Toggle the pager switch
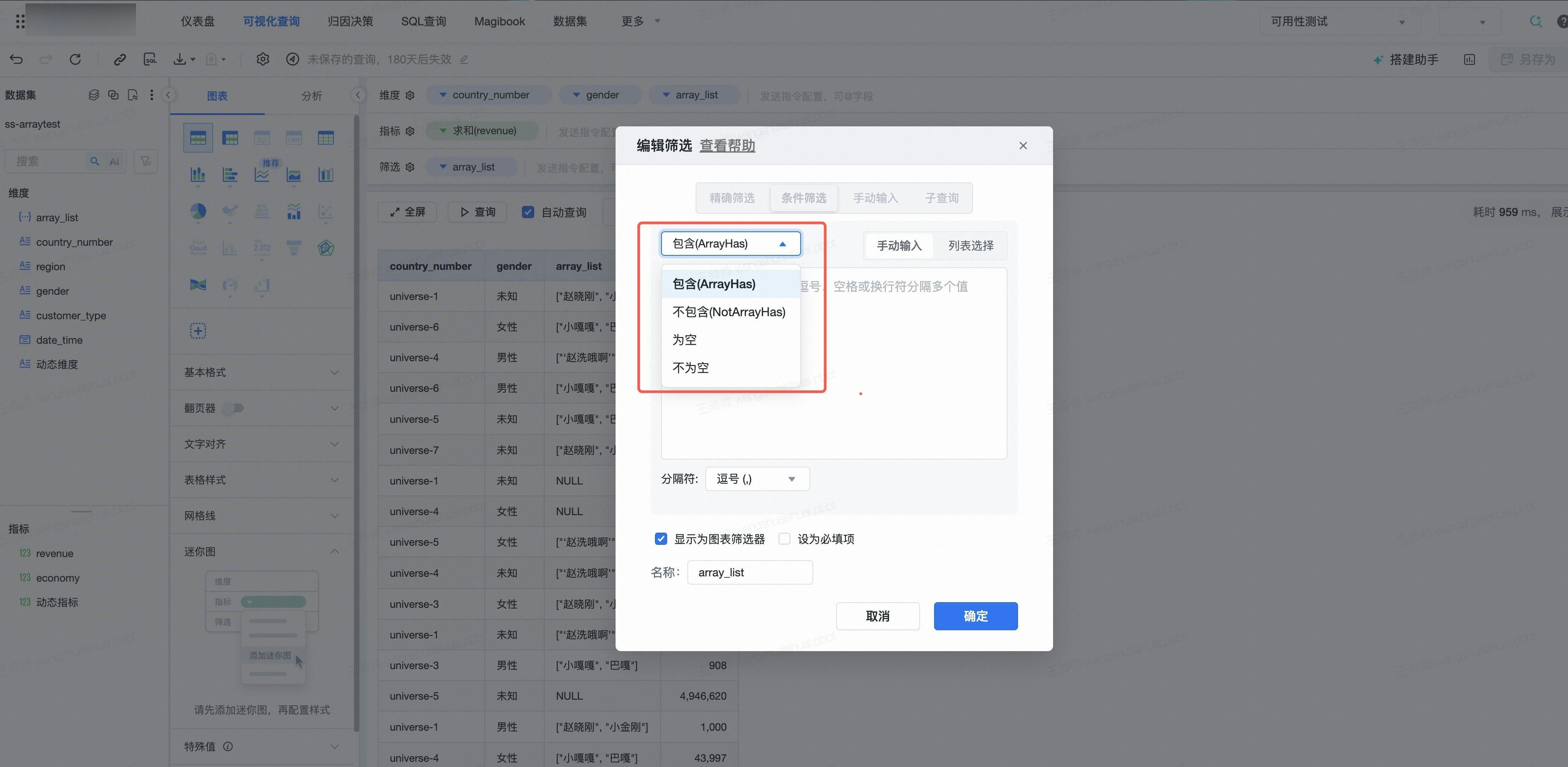This screenshot has width=1568, height=767. coord(232,408)
